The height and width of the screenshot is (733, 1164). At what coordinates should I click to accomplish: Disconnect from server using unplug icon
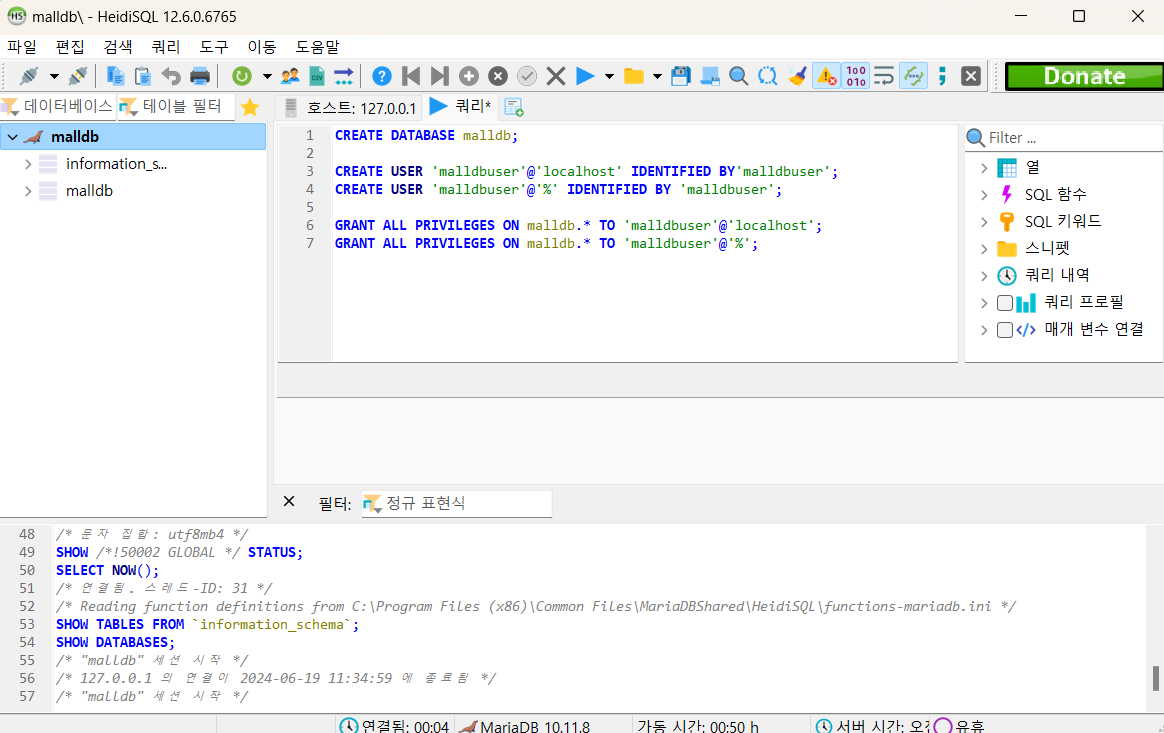pyautogui.click(x=78, y=76)
